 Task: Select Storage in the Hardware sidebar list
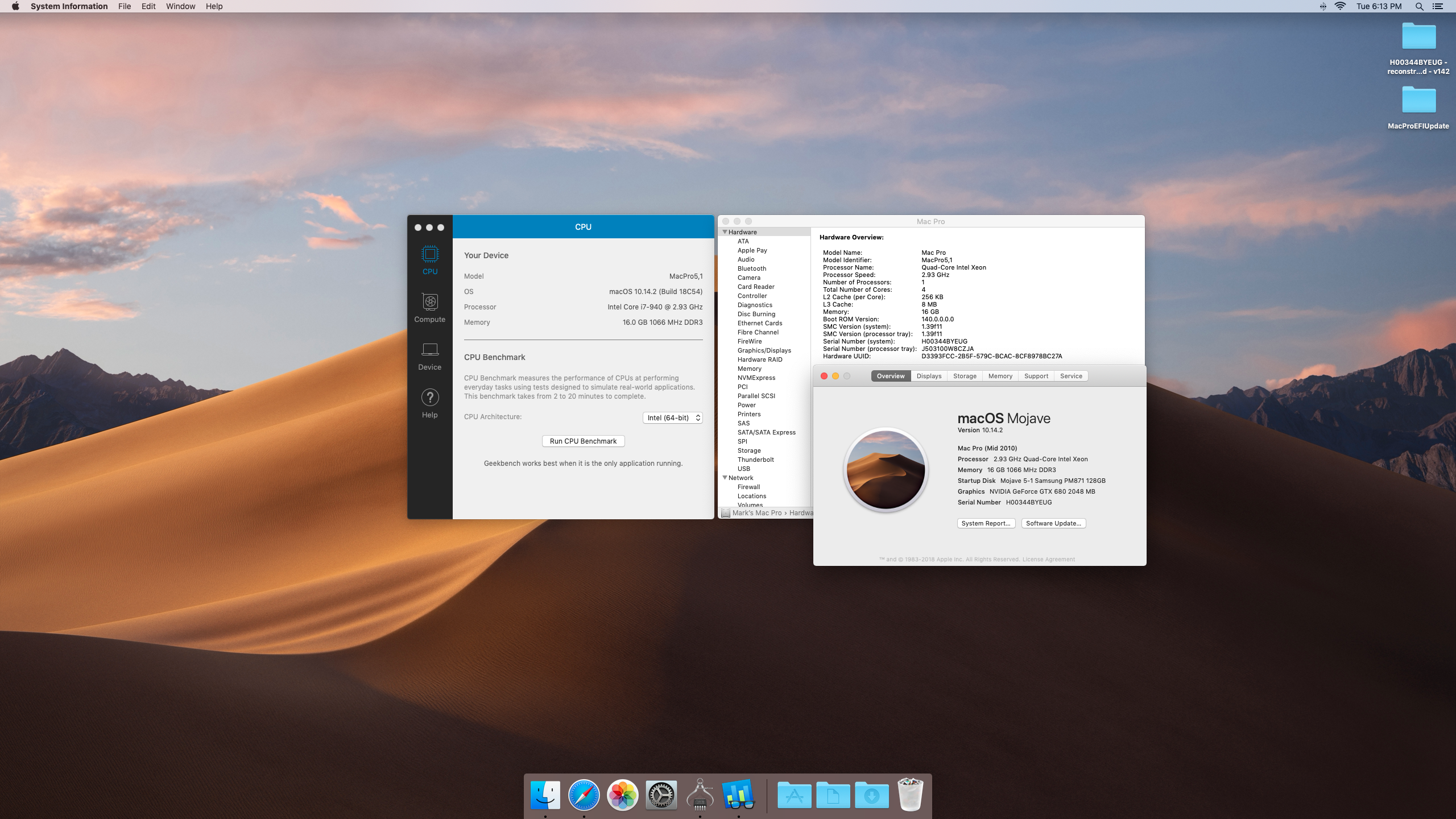click(748, 450)
